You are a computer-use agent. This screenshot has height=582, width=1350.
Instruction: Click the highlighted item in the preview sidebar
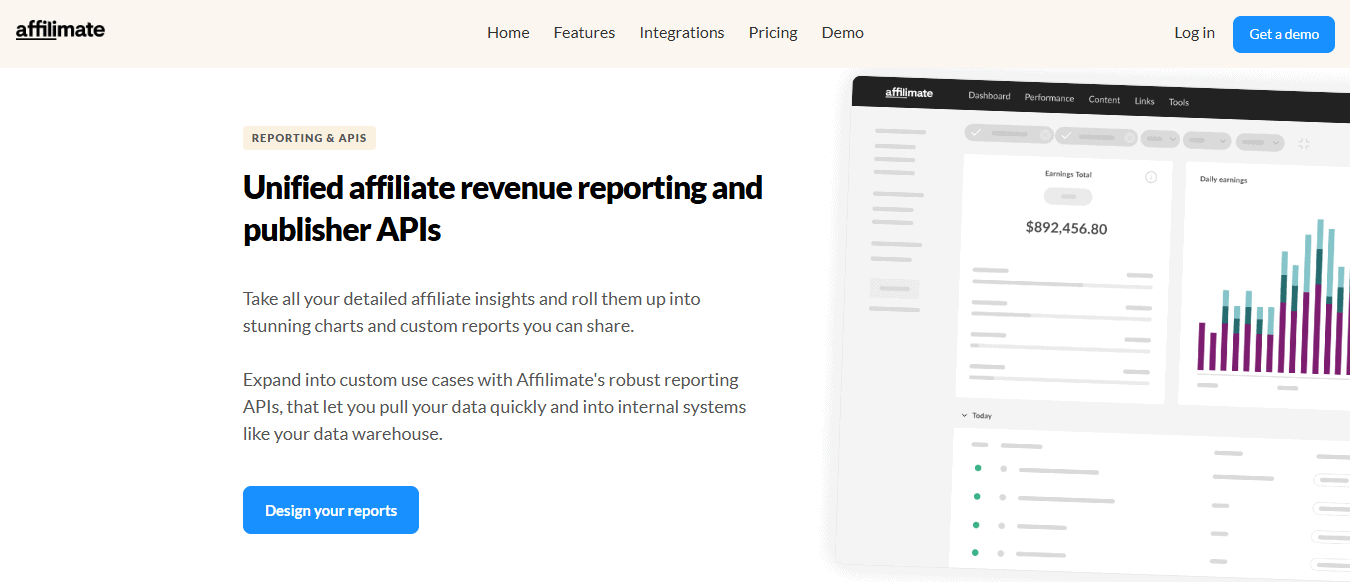894,288
